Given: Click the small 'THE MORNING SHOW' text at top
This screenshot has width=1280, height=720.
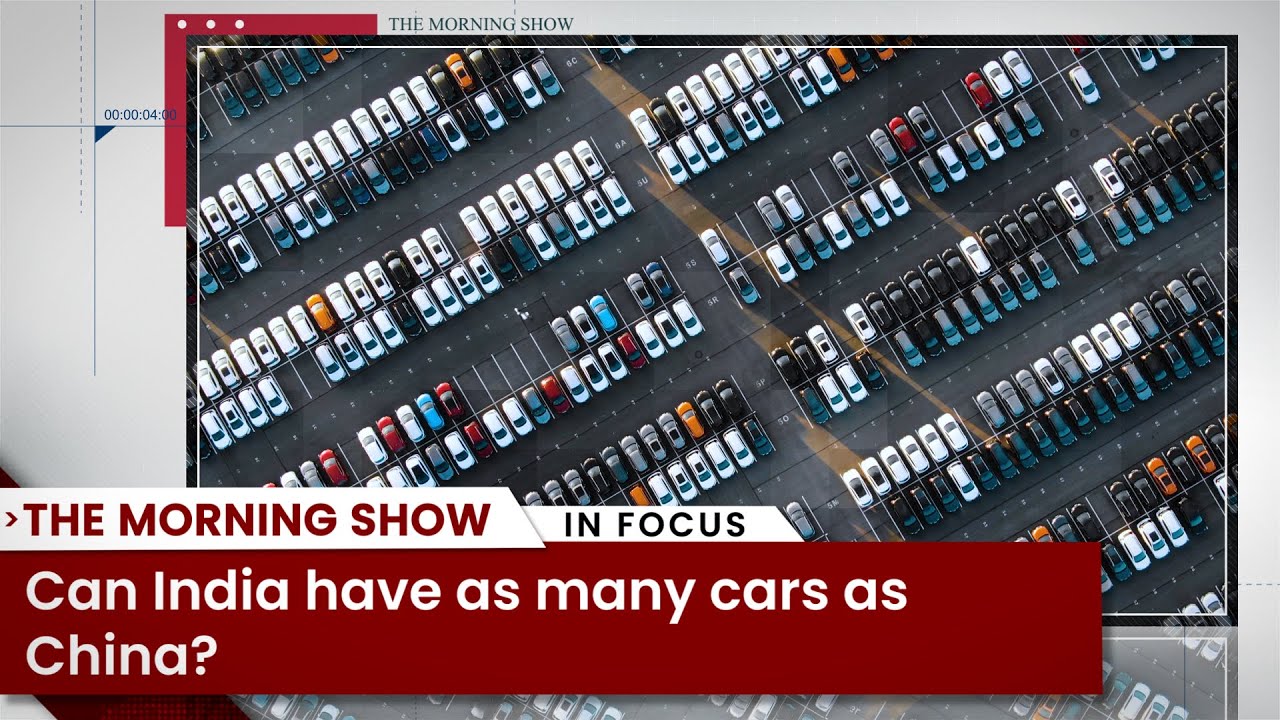Looking at the screenshot, I should [x=481, y=23].
